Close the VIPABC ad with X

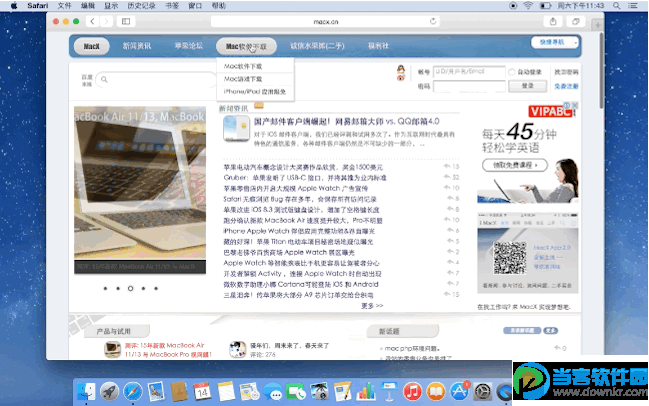tap(574, 106)
